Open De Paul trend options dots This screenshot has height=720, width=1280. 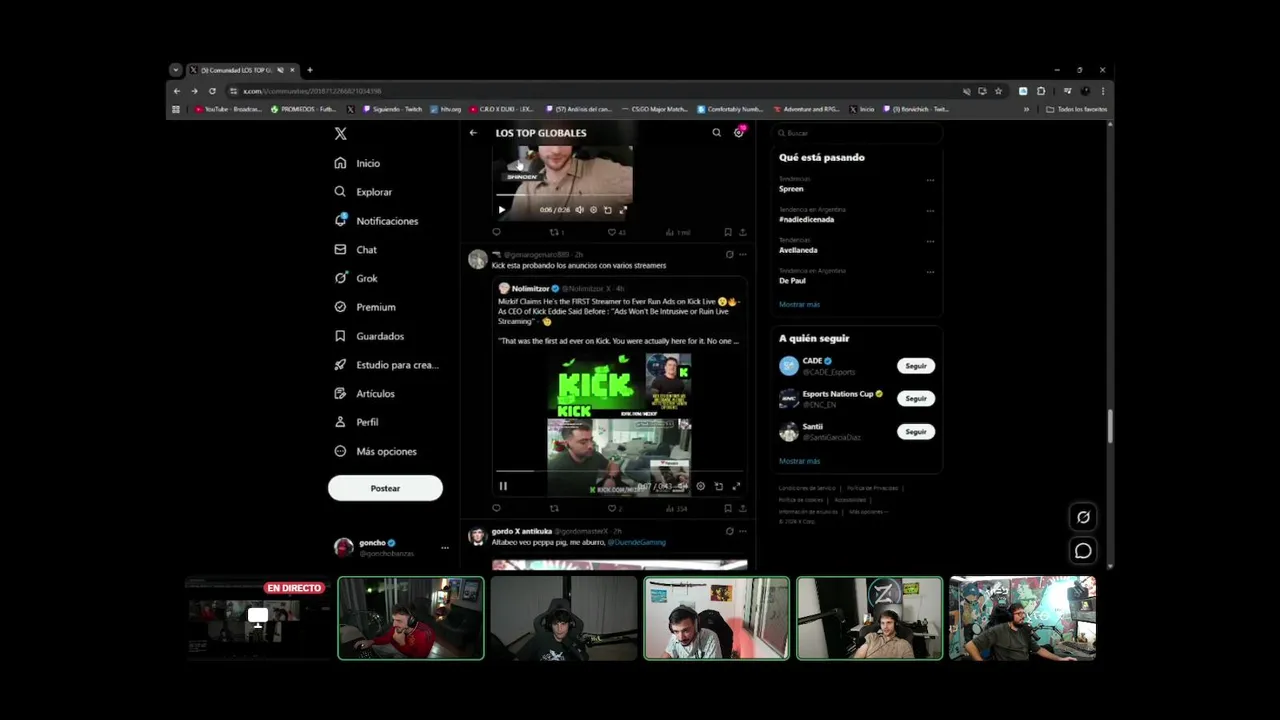tap(930, 272)
